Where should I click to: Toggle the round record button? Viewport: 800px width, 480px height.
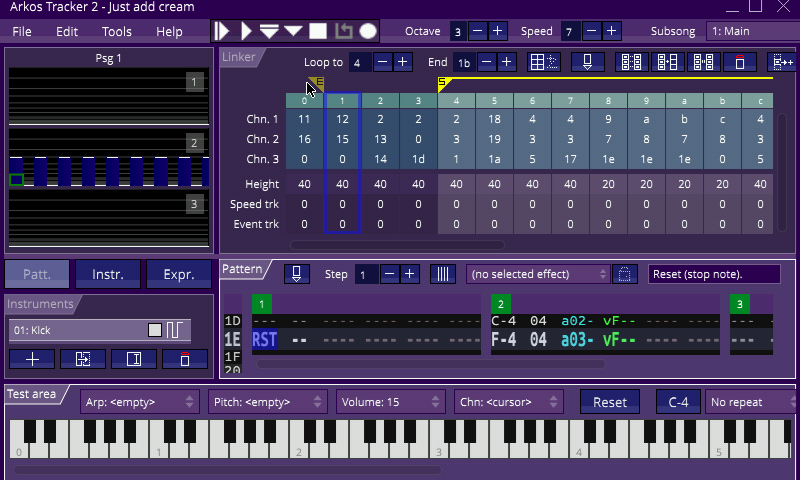point(368,31)
